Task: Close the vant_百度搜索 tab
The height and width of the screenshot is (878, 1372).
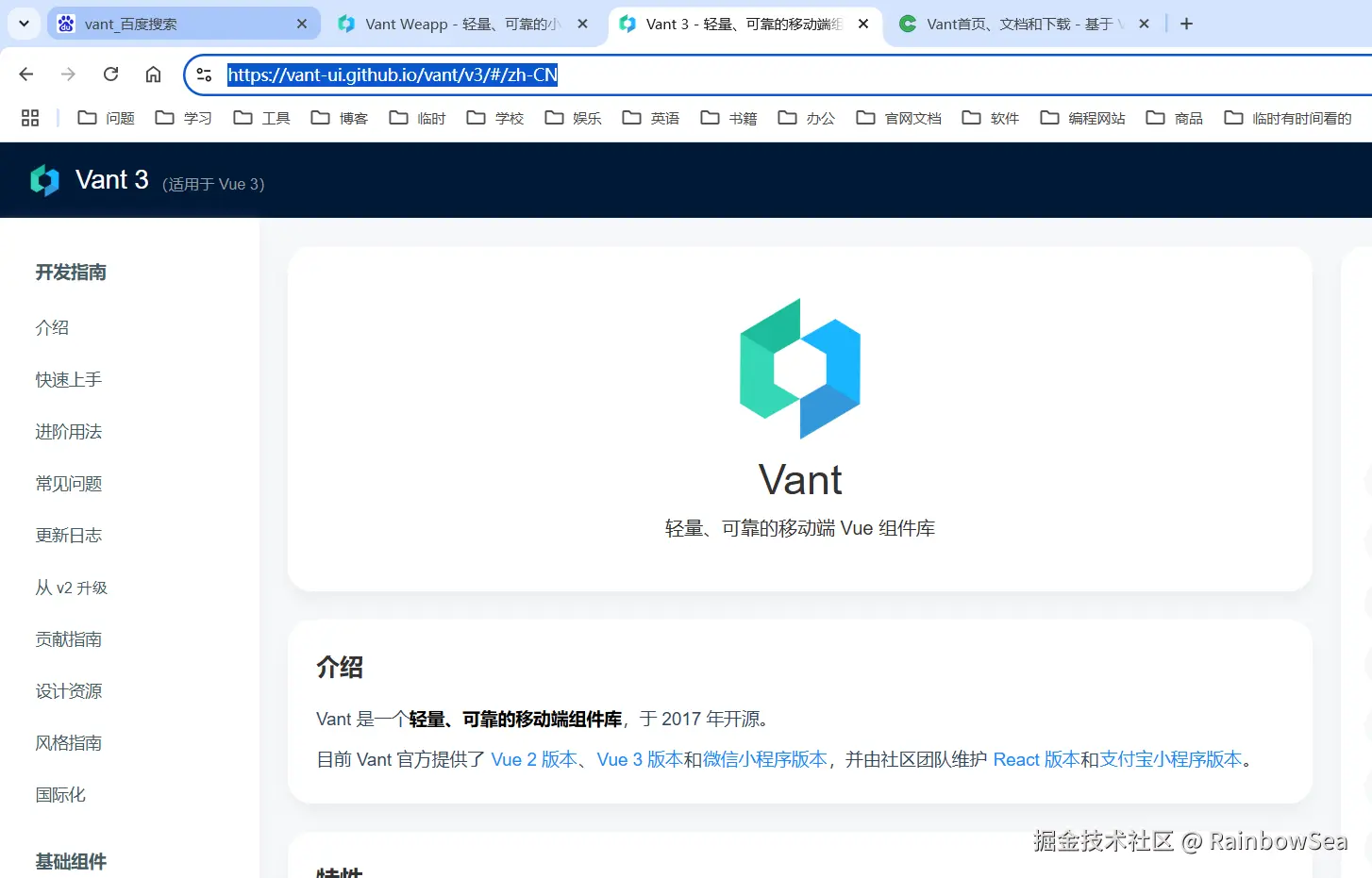Action: (x=302, y=24)
